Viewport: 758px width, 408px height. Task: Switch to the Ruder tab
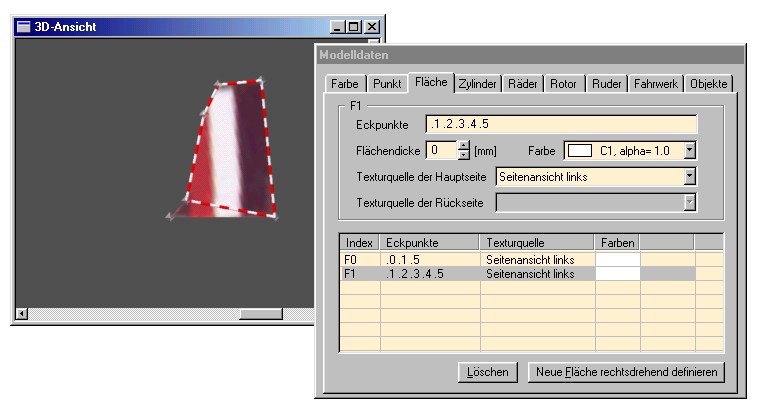tap(606, 85)
